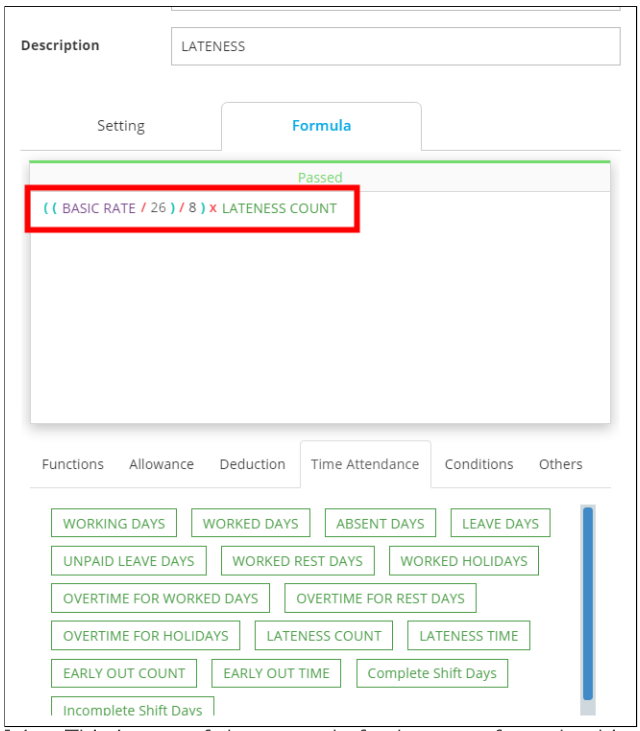Insert the LATENESS TIME variable
Viewport: 640px width, 731px height.
469,635
